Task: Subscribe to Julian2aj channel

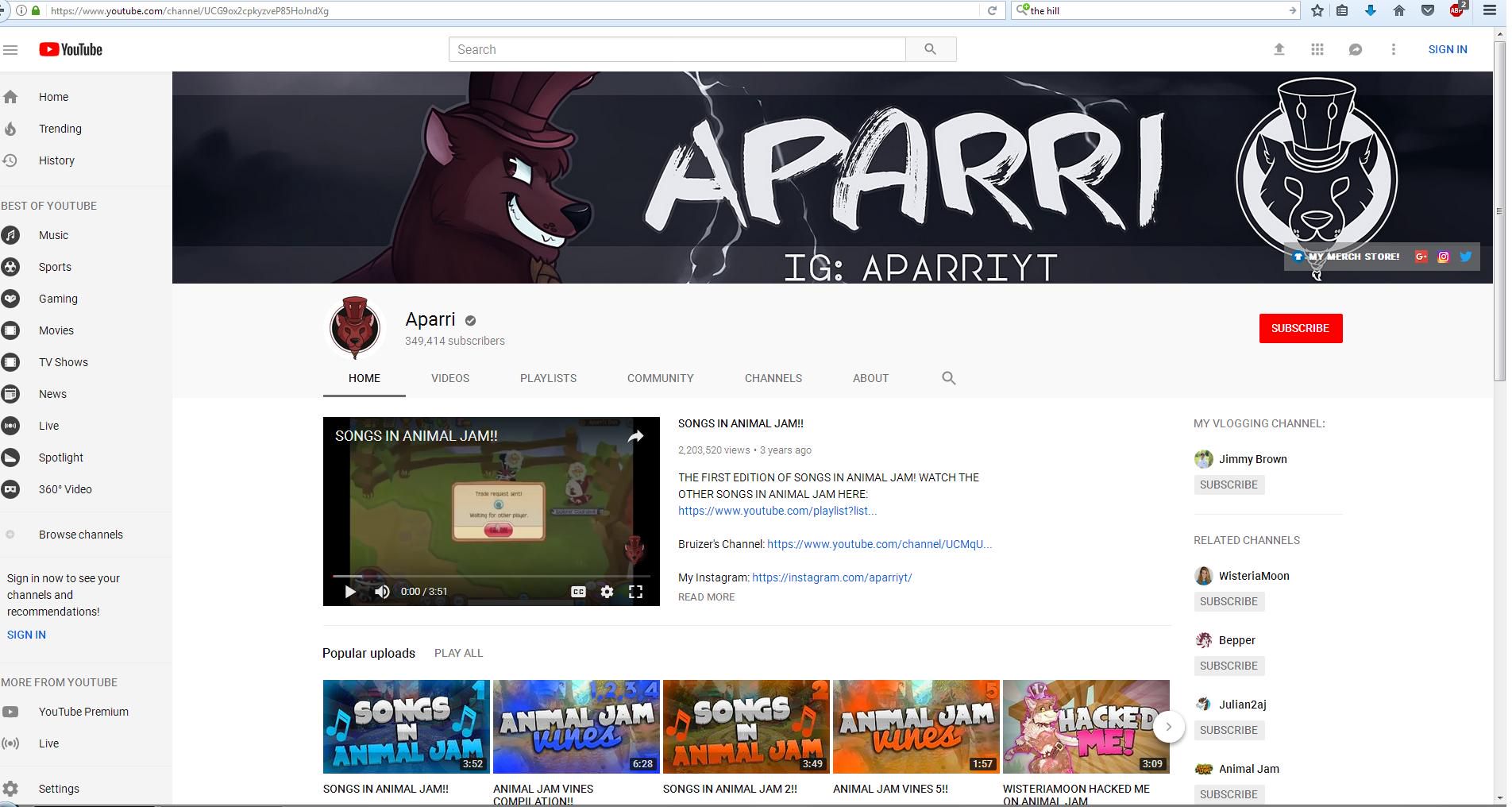Action: pyautogui.click(x=1228, y=730)
